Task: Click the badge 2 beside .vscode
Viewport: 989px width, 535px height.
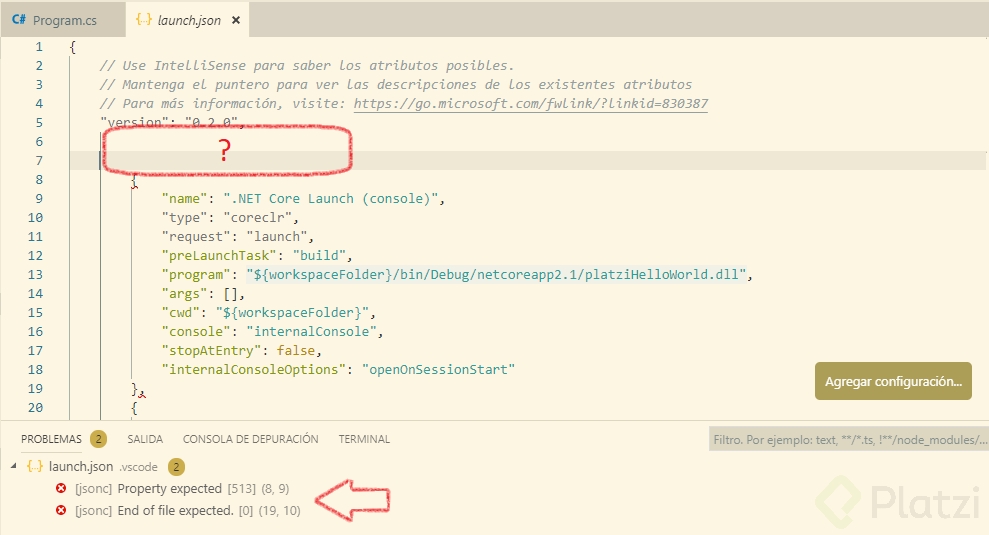Action: [x=176, y=467]
